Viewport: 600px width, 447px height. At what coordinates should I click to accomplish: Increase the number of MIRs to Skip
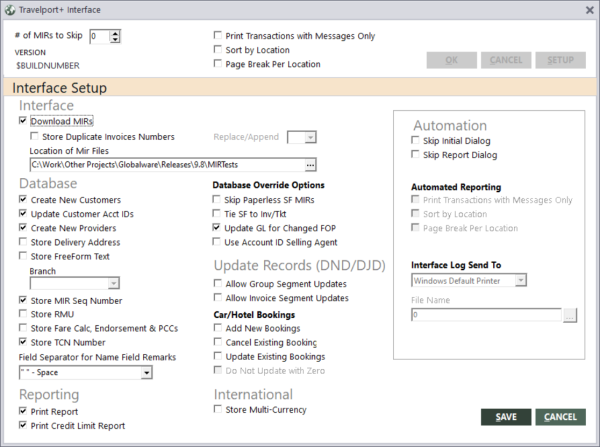point(115,33)
